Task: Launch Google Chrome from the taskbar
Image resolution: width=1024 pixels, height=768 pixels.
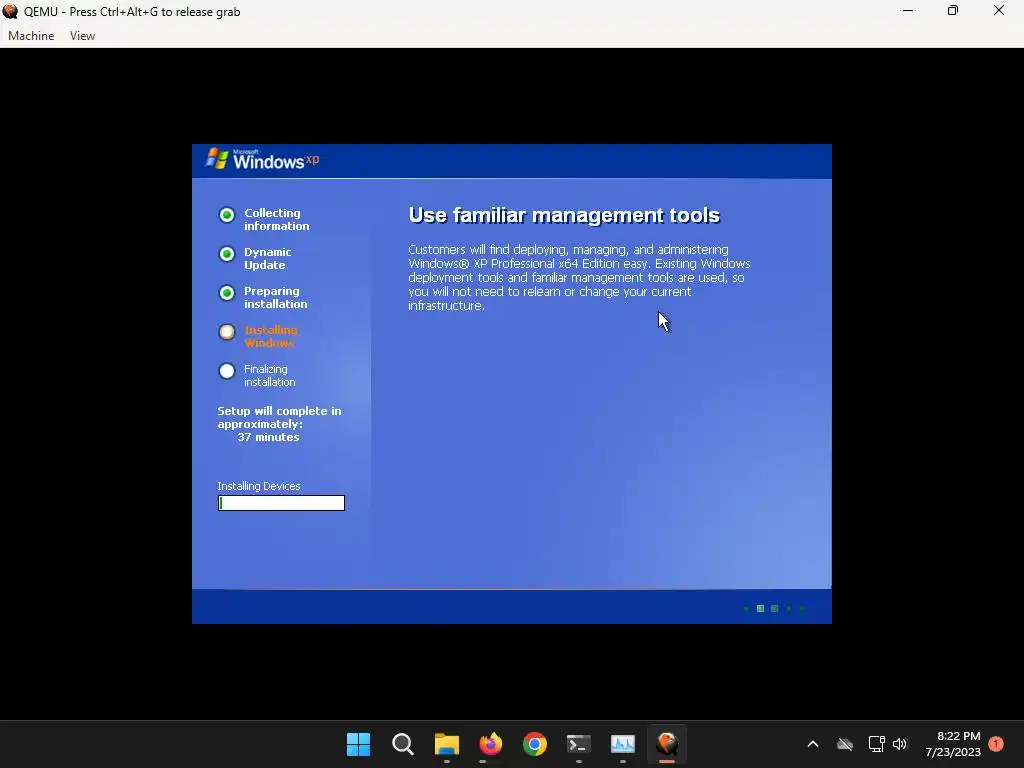Action: 535,744
